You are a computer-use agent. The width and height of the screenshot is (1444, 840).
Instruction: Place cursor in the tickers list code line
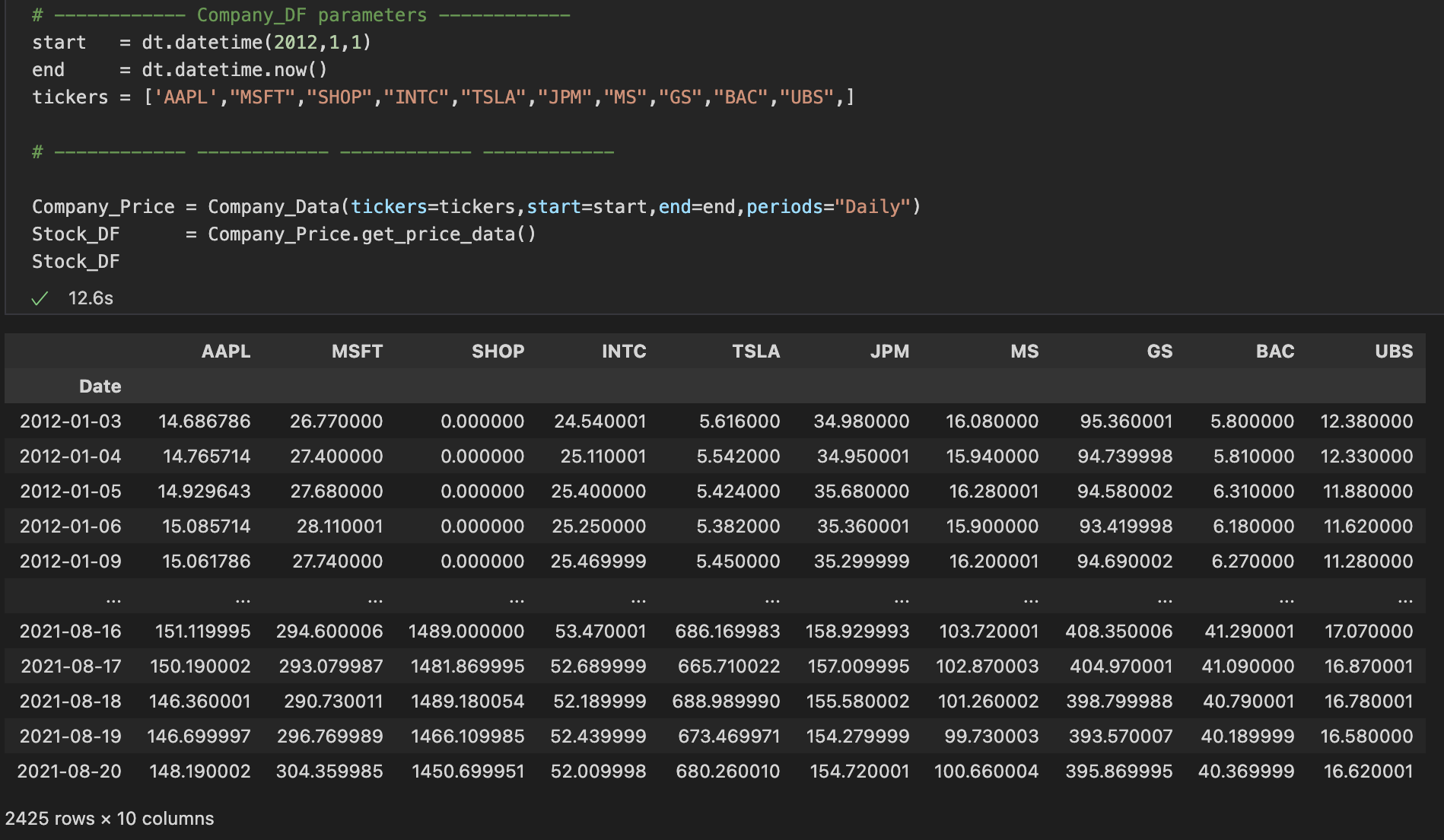pyautogui.click(x=444, y=97)
